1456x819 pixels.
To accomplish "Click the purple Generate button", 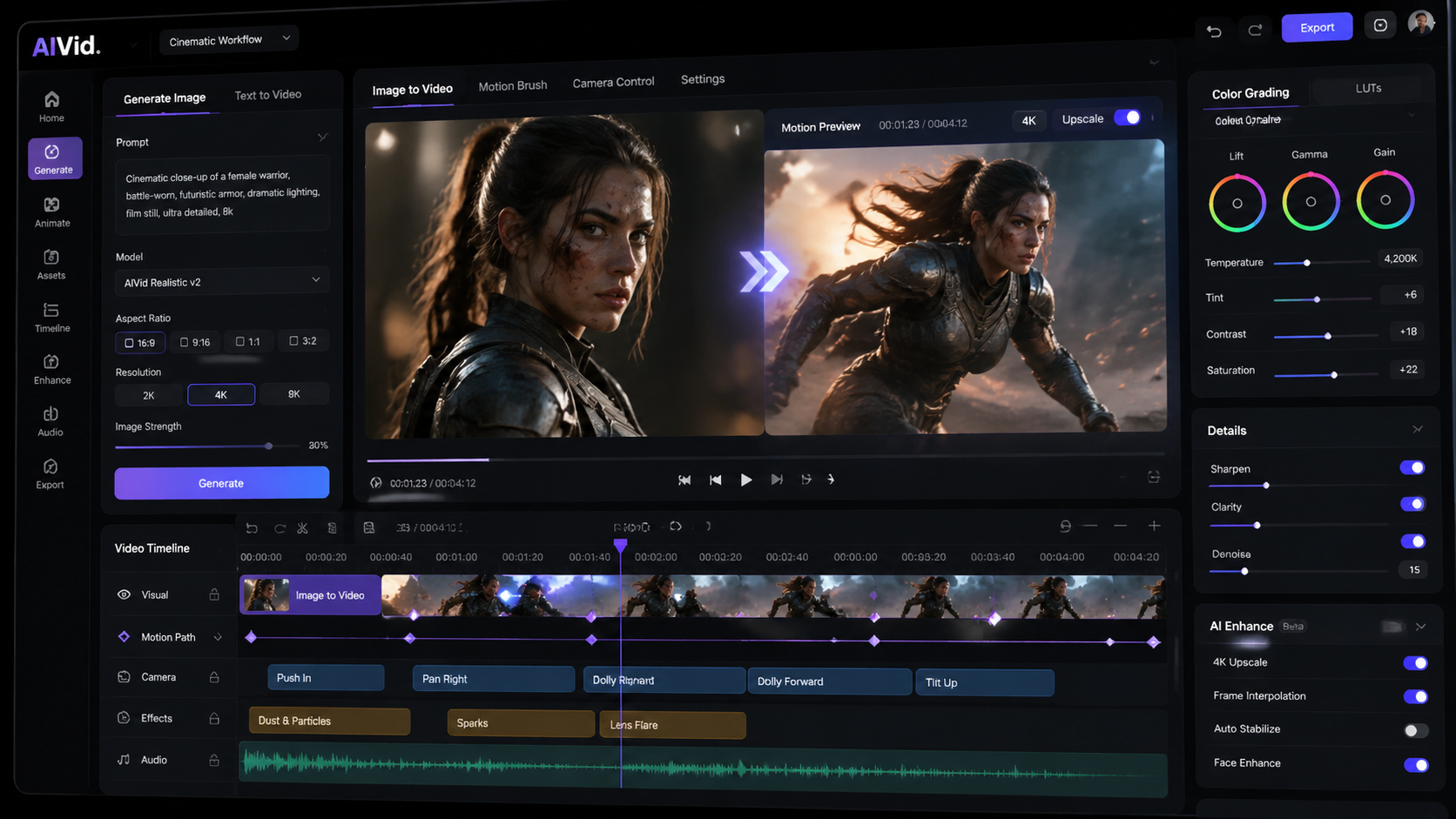I will 222,483.
